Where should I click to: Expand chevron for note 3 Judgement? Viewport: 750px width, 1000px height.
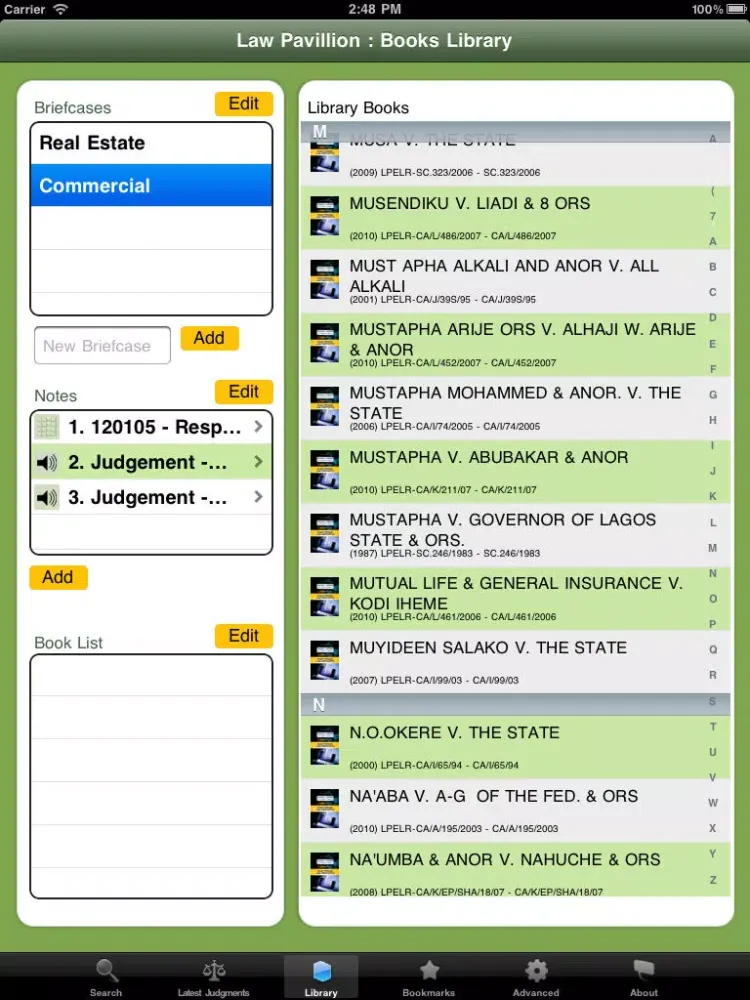(258, 496)
